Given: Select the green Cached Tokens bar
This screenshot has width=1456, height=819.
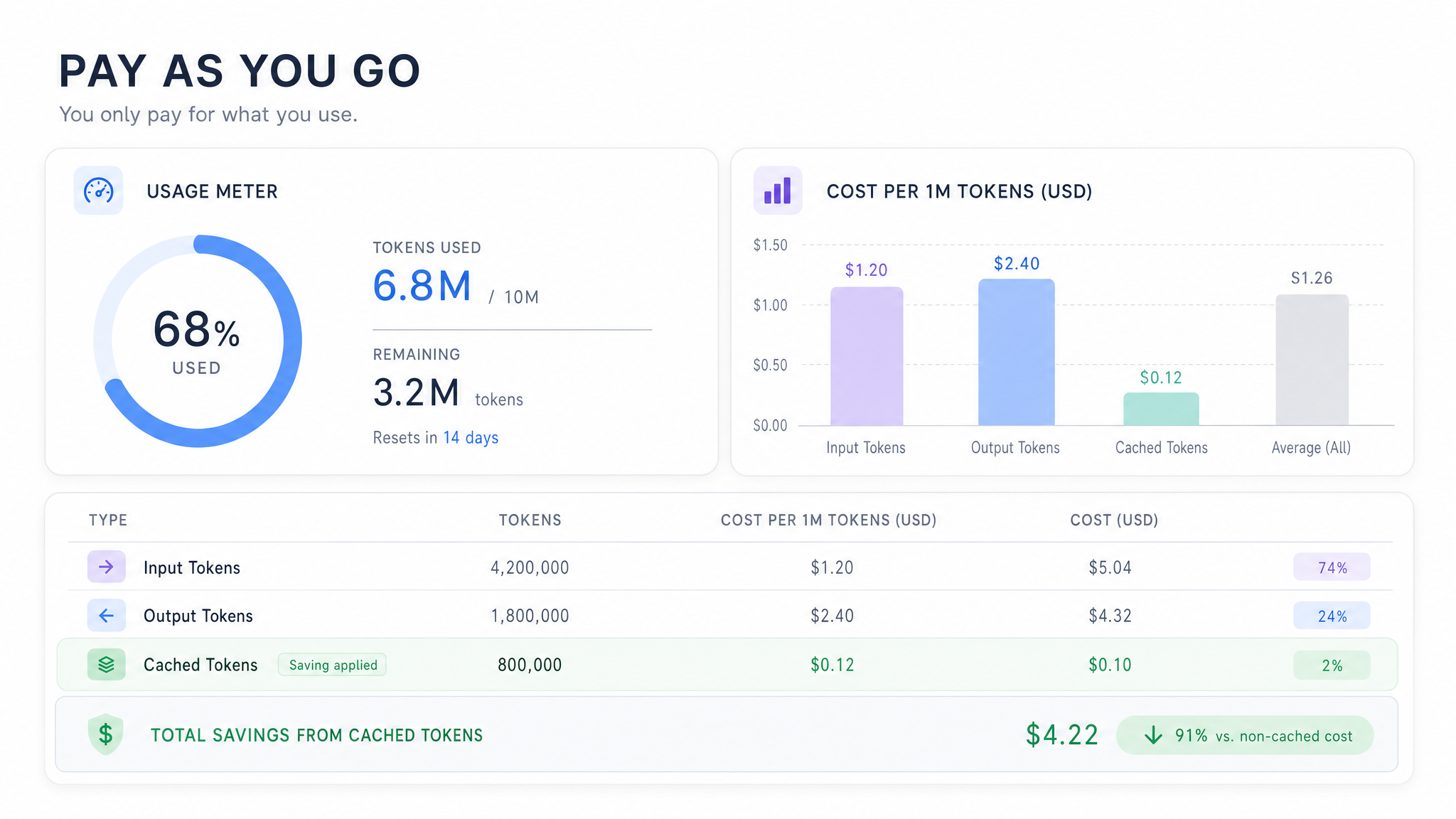Looking at the screenshot, I should [1161, 409].
